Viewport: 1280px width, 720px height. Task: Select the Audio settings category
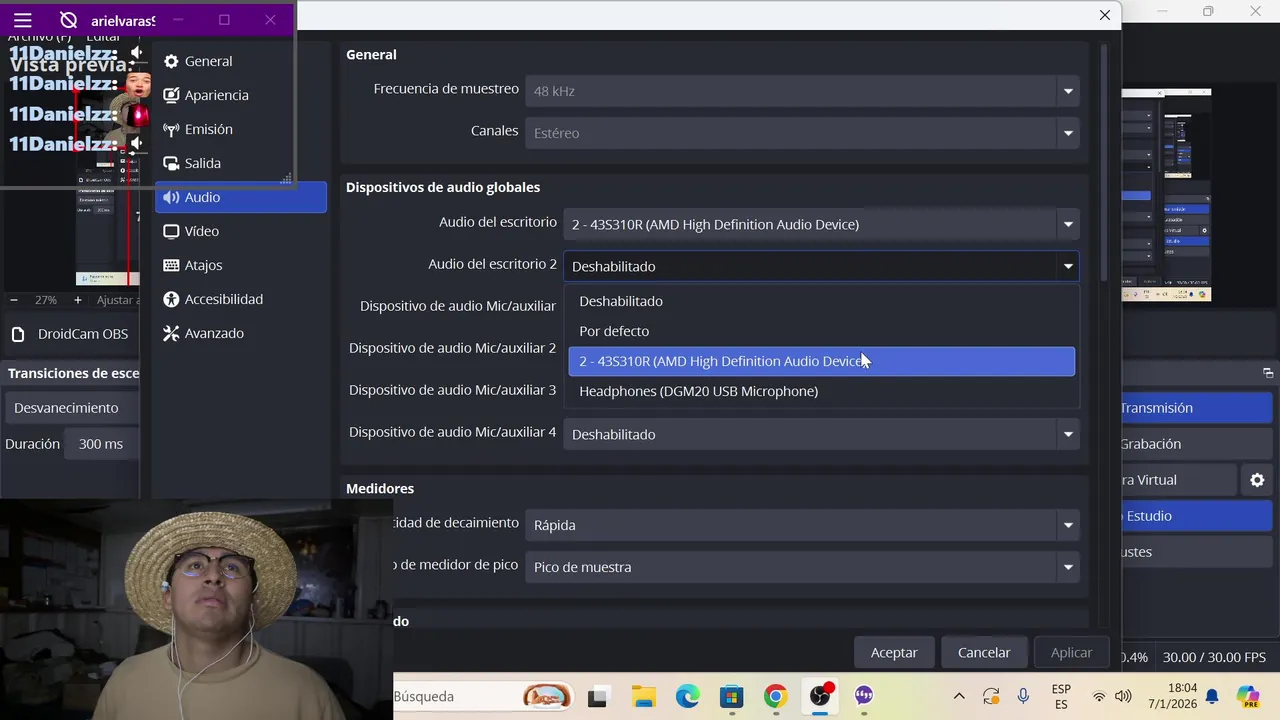(241, 197)
